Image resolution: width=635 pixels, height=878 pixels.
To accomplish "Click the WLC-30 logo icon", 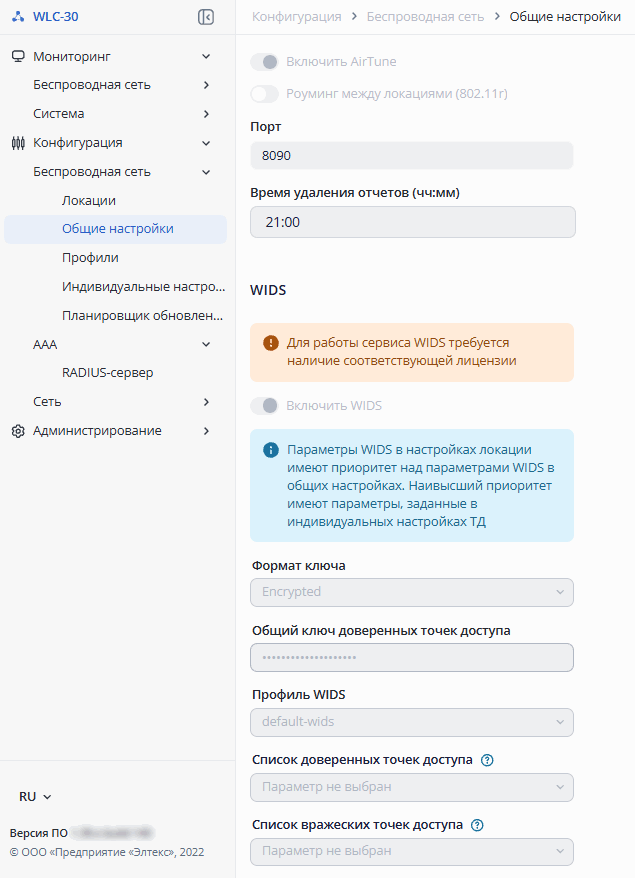I will [x=18, y=17].
